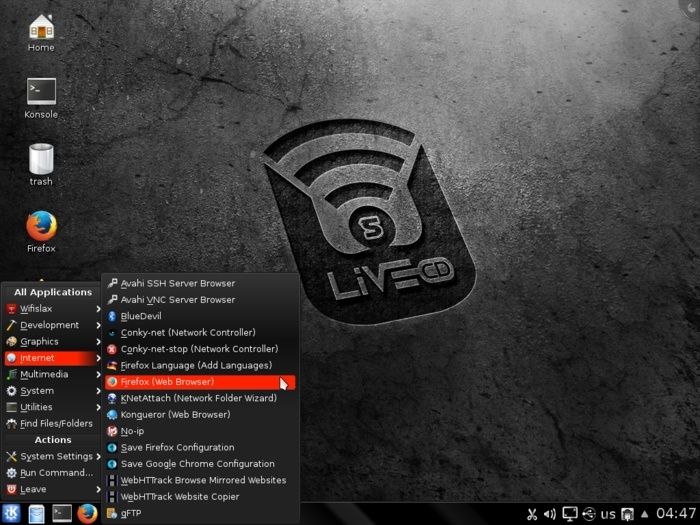Image resolution: width=700 pixels, height=525 pixels.
Task: Open the display monitor tray icon
Action: 570,514
